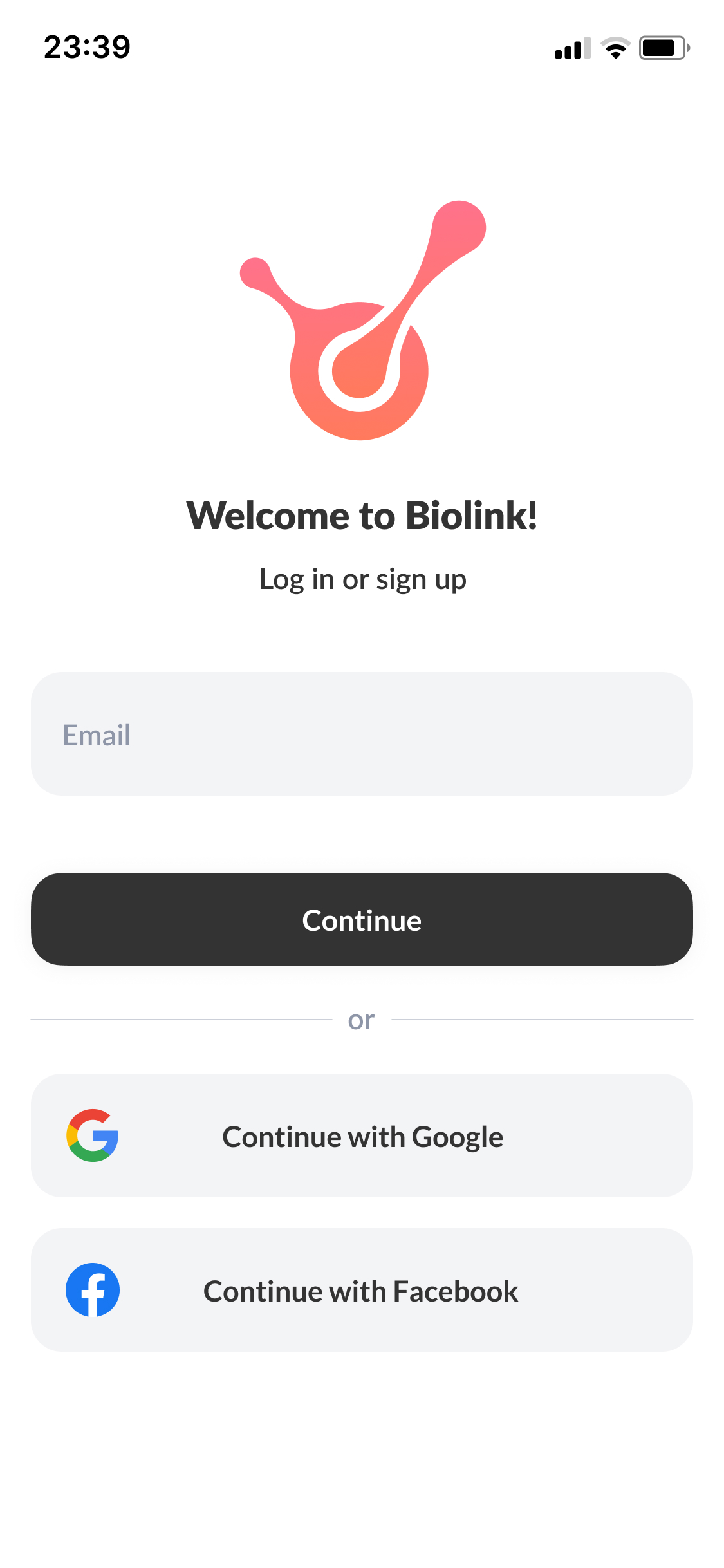The height and width of the screenshot is (1568, 724).
Task: Click the Google "G" logo icon
Action: pyautogui.click(x=93, y=1135)
